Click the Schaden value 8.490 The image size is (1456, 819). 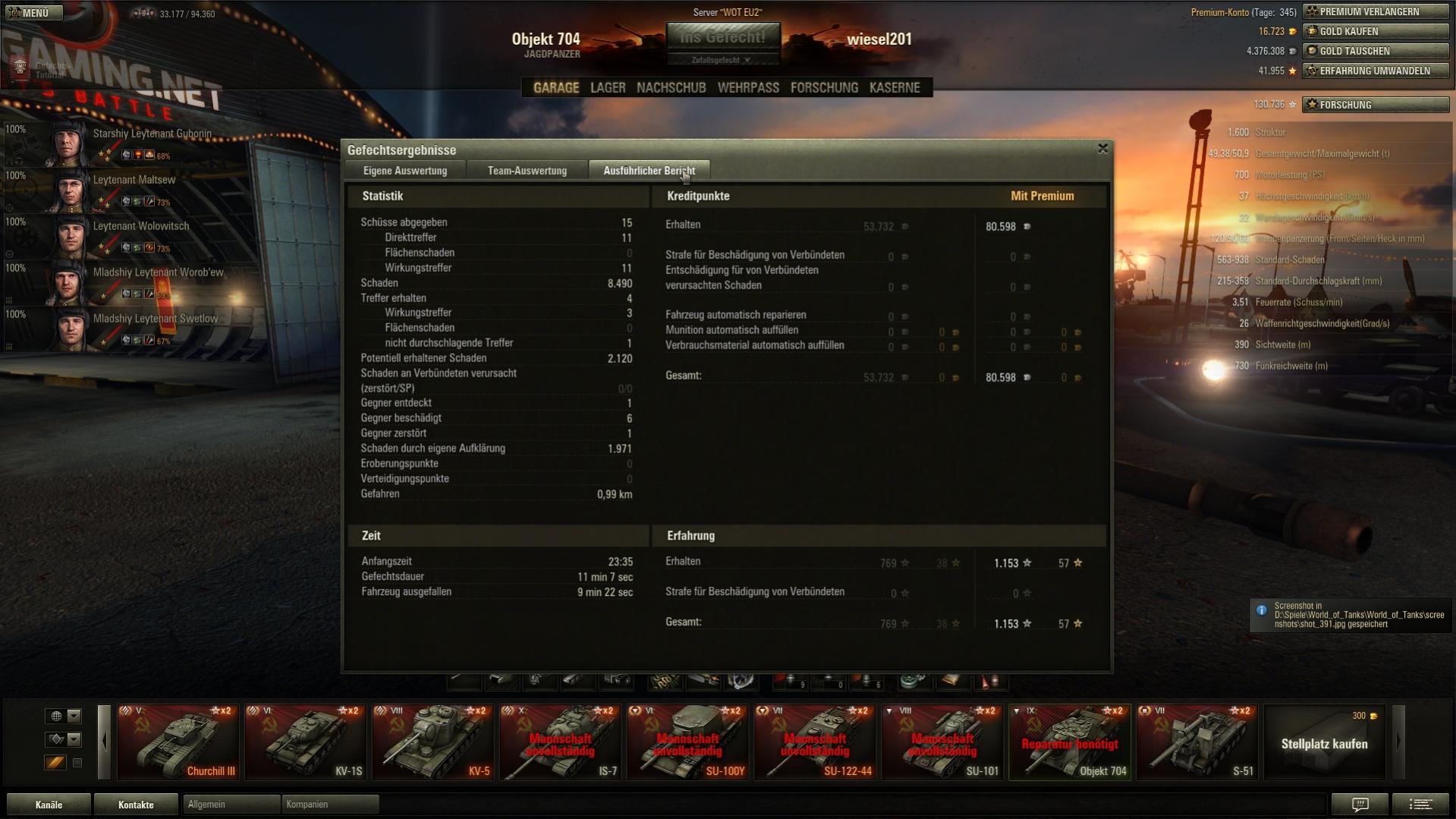pyautogui.click(x=620, y=283)
